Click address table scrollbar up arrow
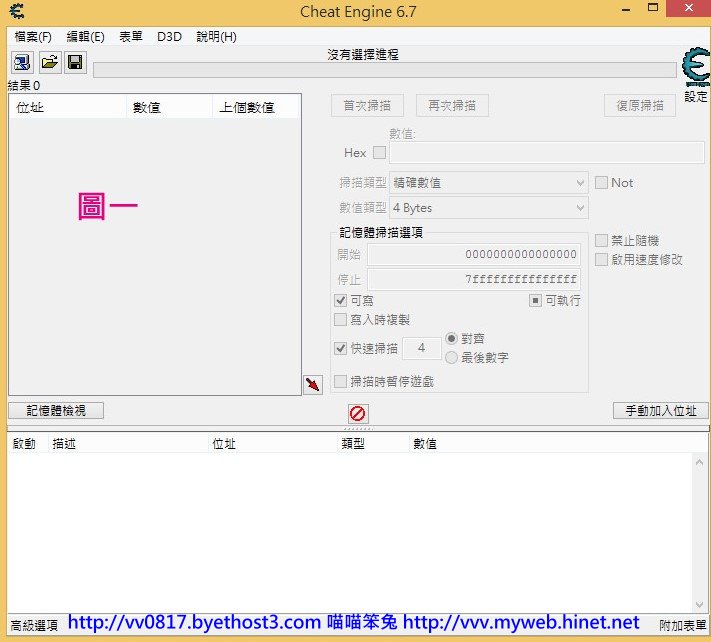 [x=699, y=462]
